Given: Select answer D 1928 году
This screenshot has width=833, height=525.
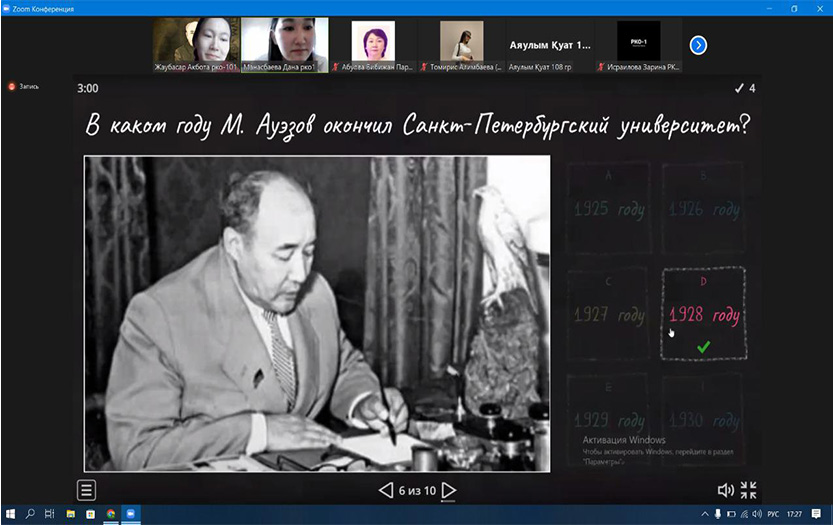Looking at the screenshot, I should pos(704,313).
